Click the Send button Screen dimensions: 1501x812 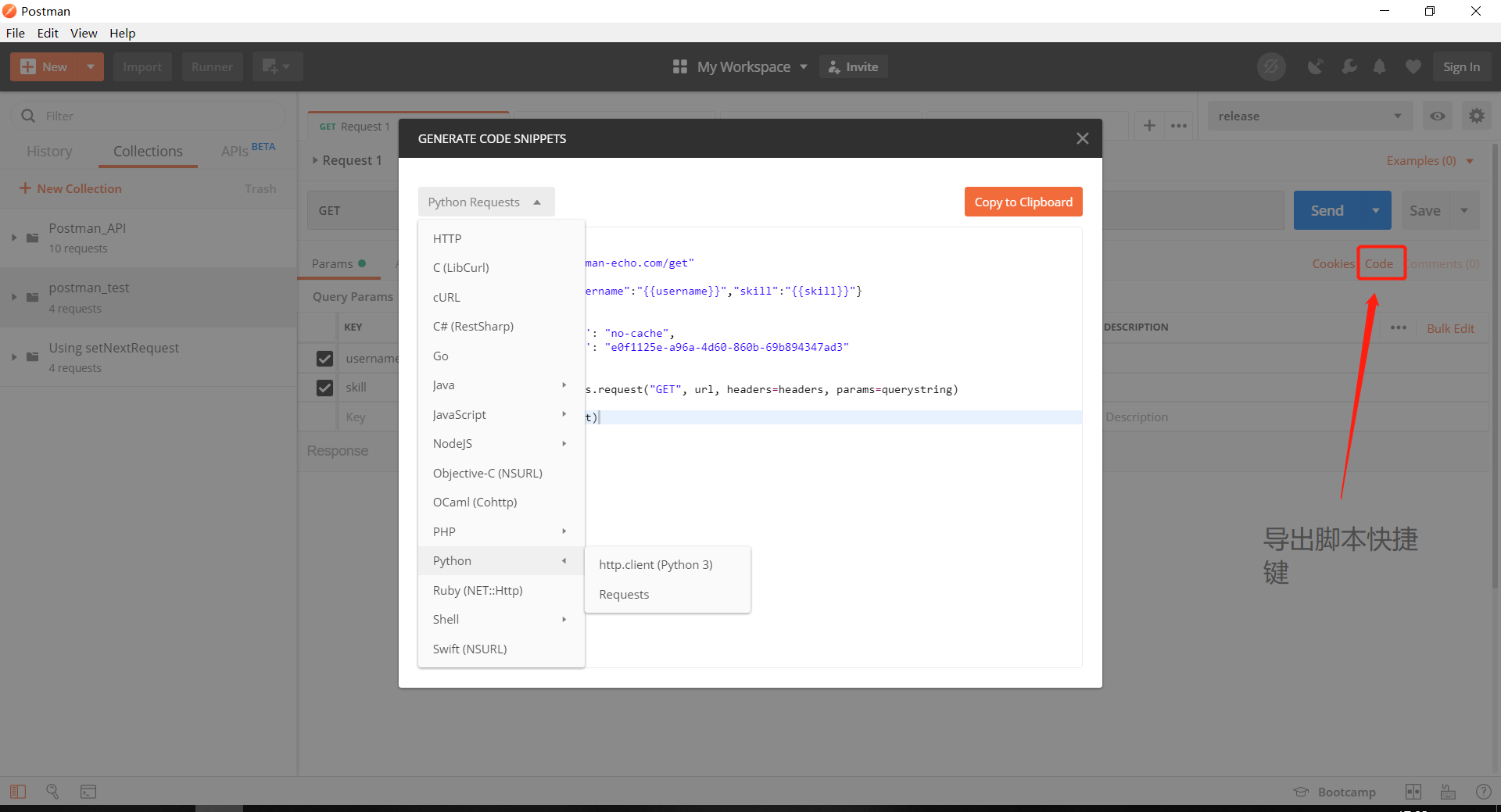point(1327,210)
